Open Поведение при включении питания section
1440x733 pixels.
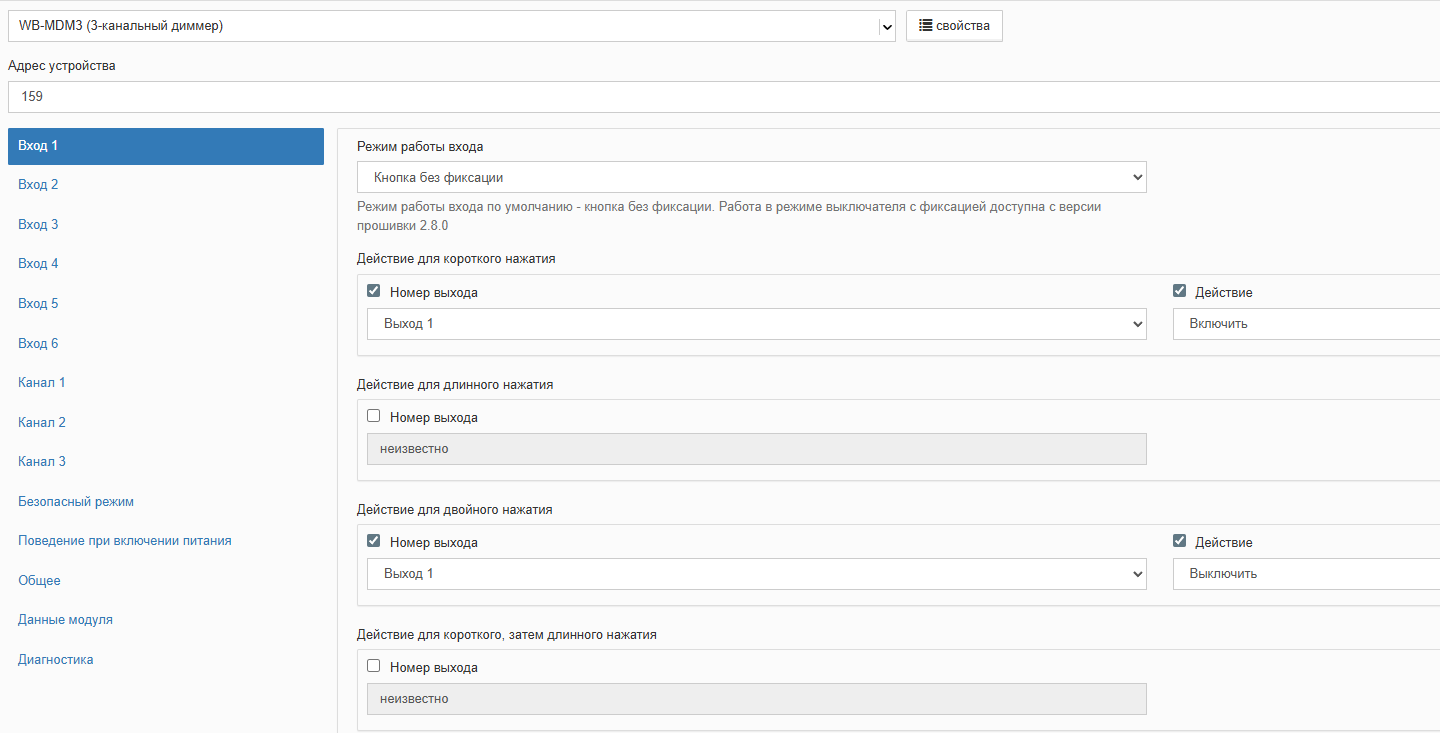(x=125, y=541)
